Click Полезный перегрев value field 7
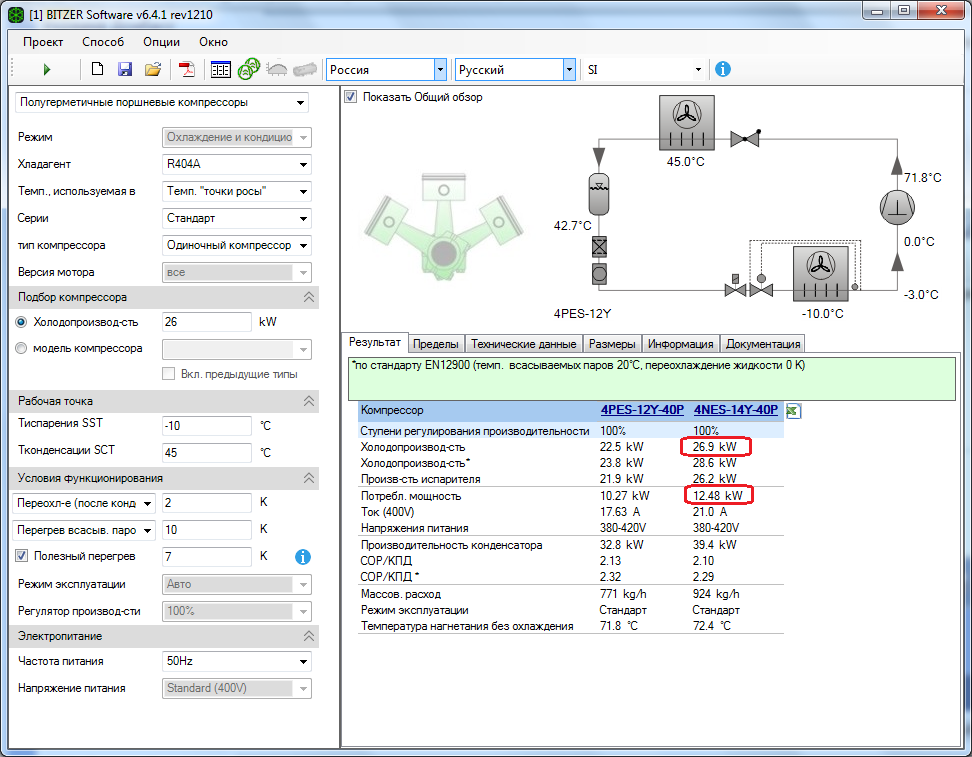The width and height of the screenshot is (972, 757). coord(206,557)
